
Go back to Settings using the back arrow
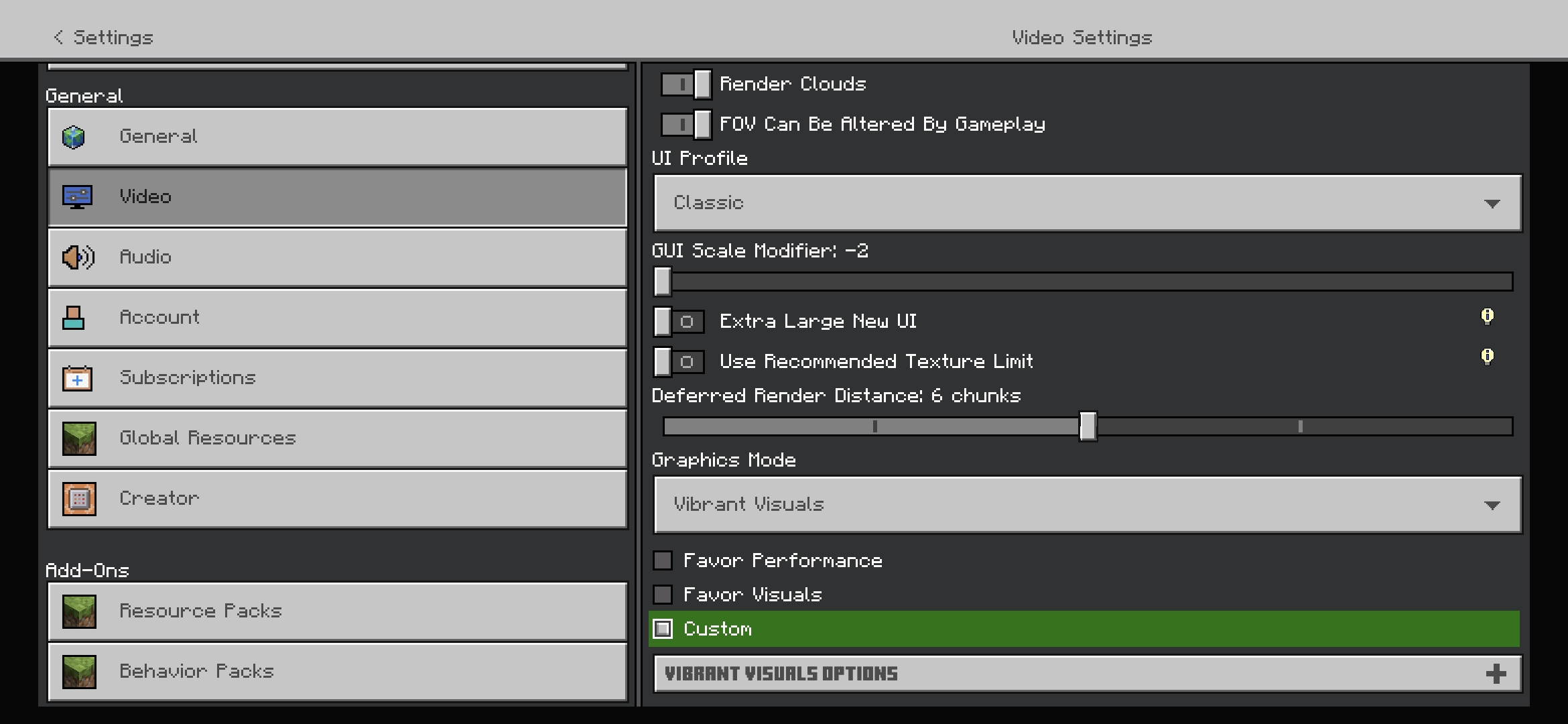(x=59, y=38)
